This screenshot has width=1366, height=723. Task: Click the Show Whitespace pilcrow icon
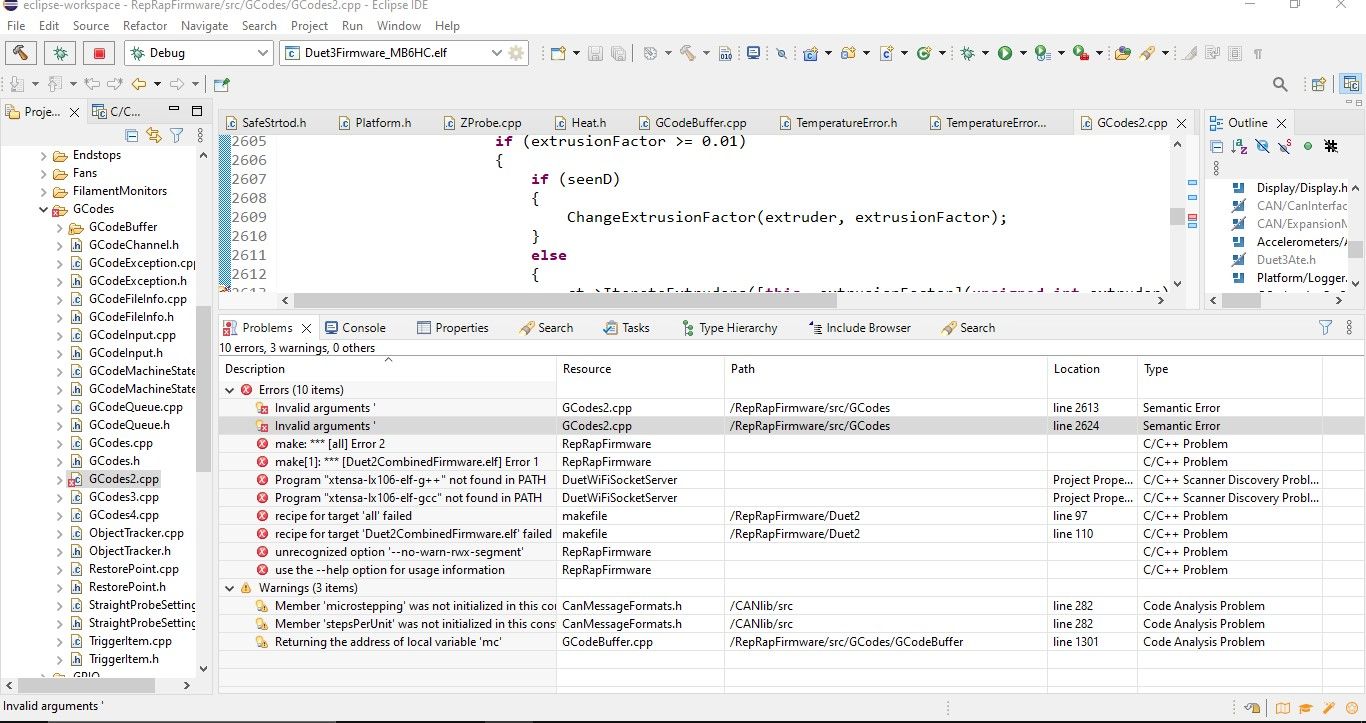1257,53
